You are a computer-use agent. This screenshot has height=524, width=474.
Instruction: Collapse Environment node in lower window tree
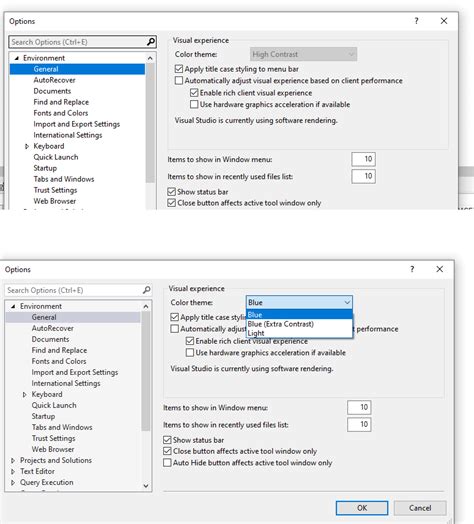point(13,306)
